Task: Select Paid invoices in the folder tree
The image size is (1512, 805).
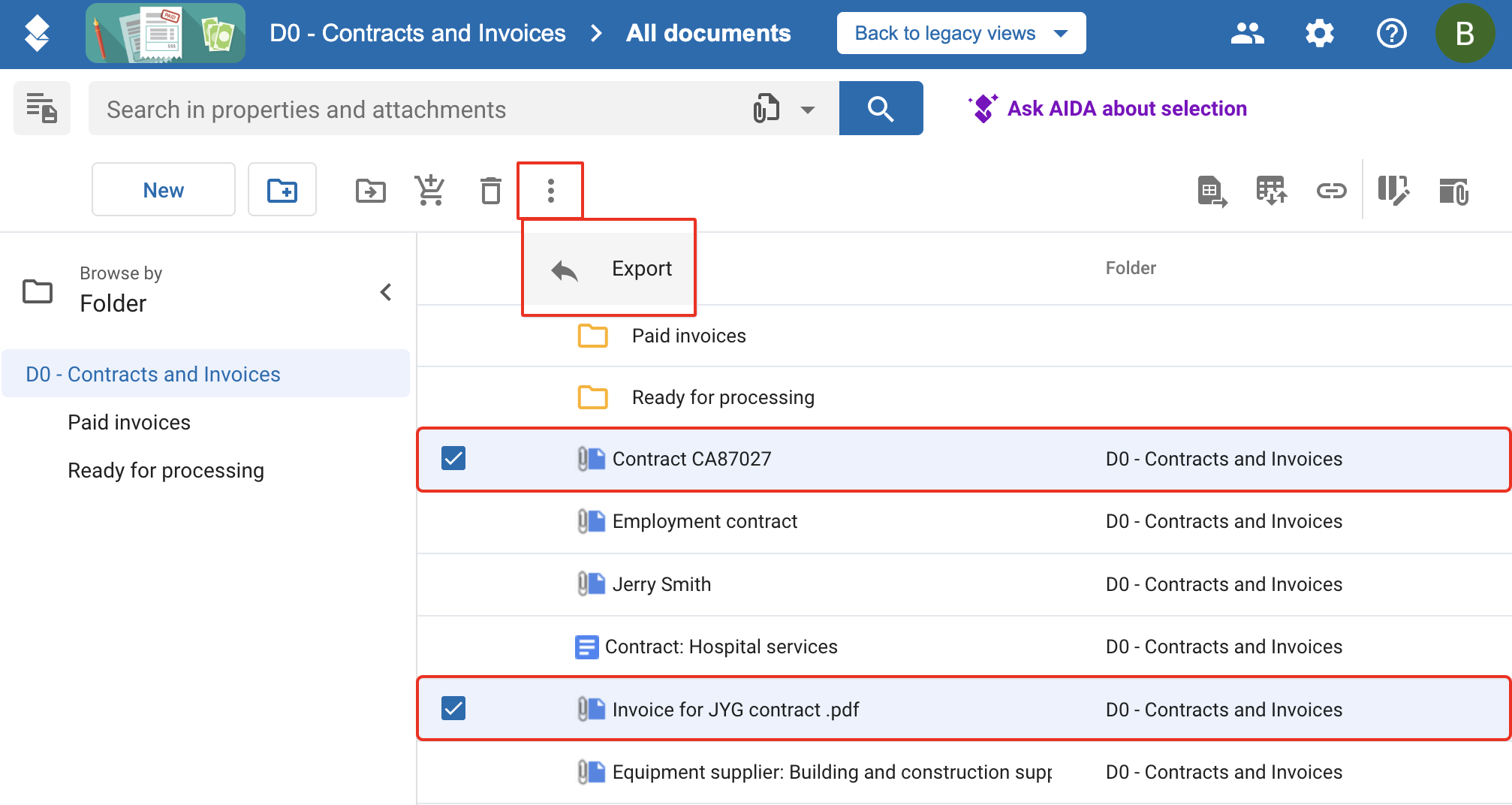Action: click(129, 422)
